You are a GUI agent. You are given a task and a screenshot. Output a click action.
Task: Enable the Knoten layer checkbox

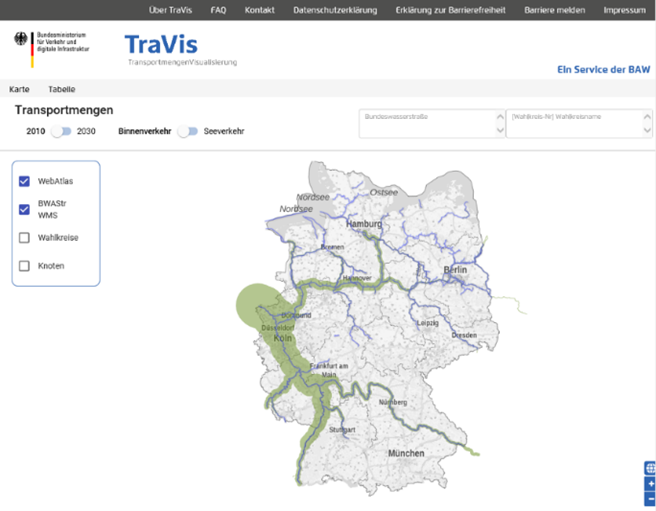tap(25, 266)
